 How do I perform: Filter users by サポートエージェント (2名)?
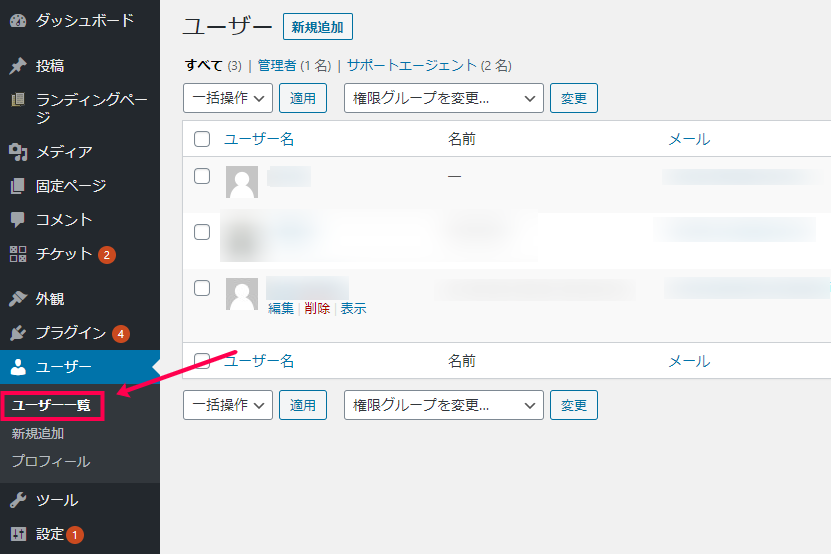429,66
